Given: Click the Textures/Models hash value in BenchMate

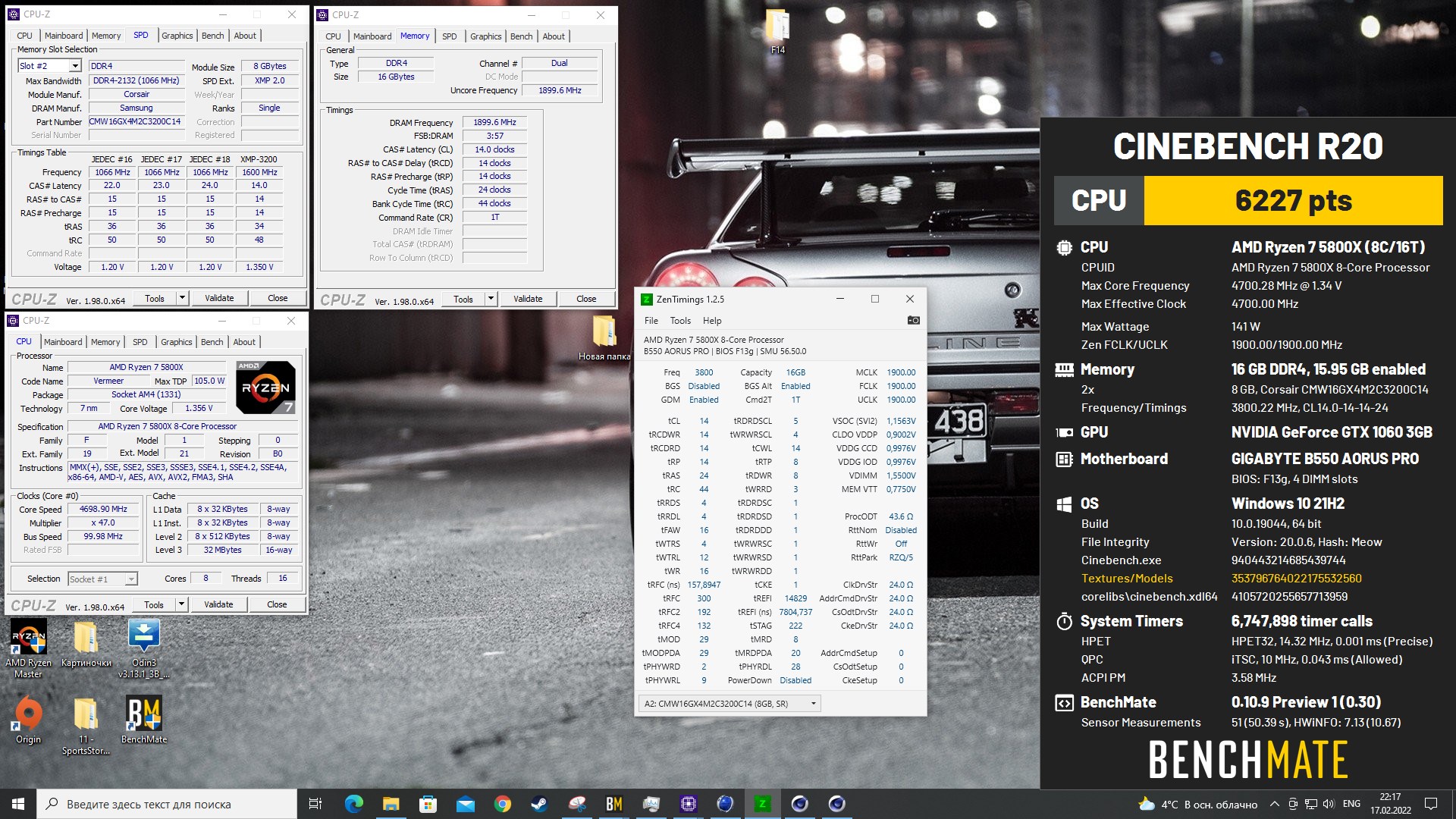Looking at the screenshot, I should 1296,578.
